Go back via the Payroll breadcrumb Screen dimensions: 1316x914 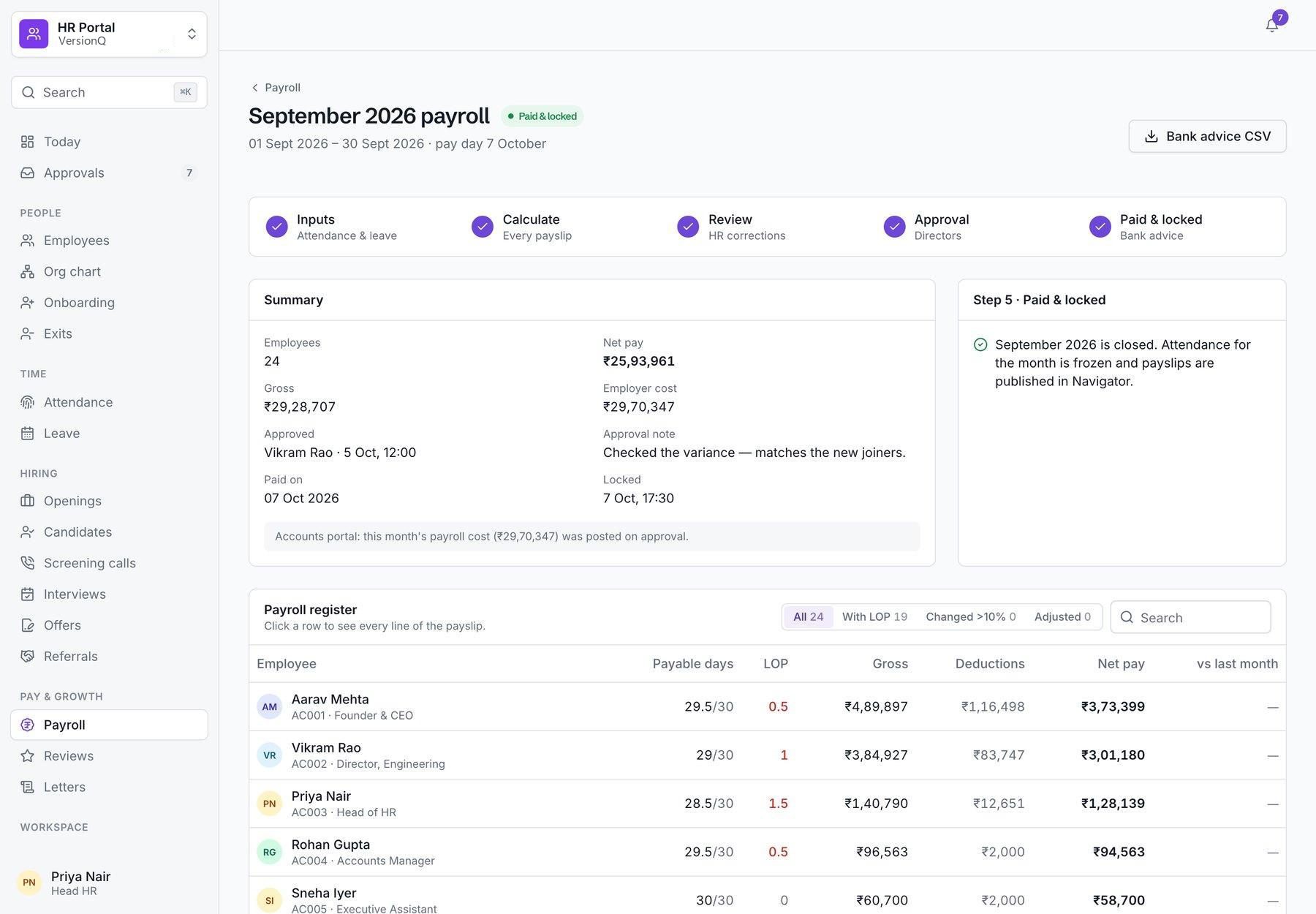(276, 88)
